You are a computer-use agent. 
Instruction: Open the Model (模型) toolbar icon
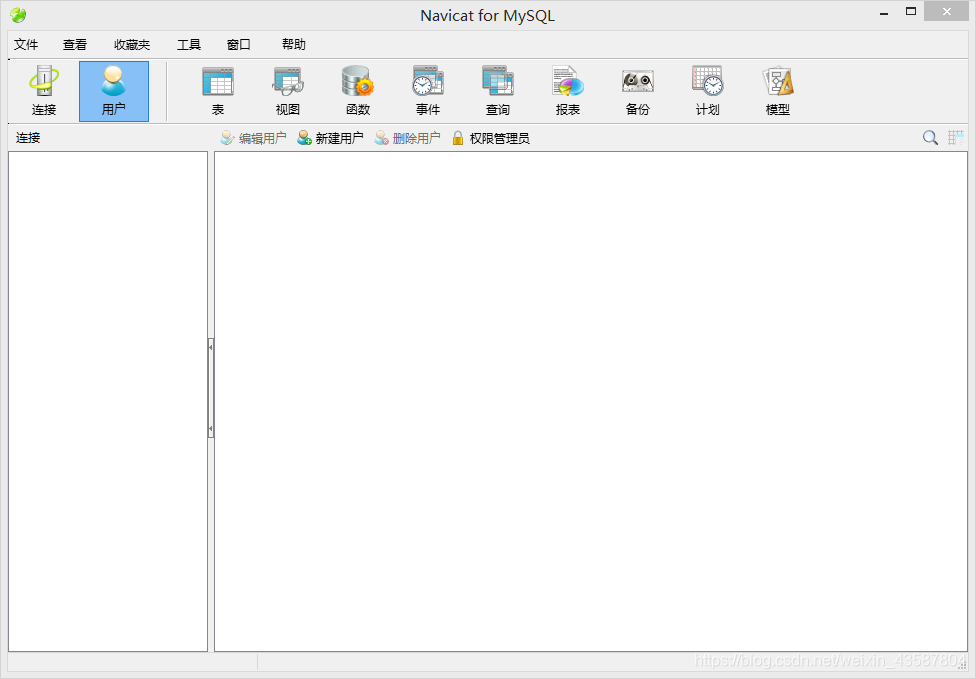(777, 91)
